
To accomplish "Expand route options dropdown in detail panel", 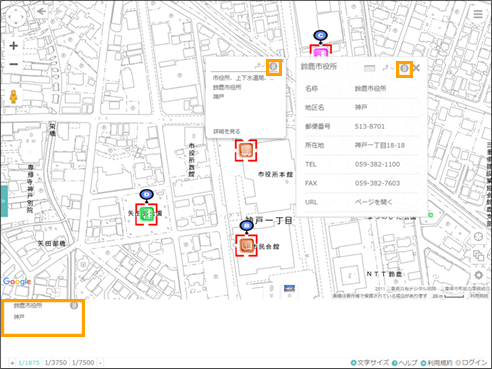I will click(388, 68).
